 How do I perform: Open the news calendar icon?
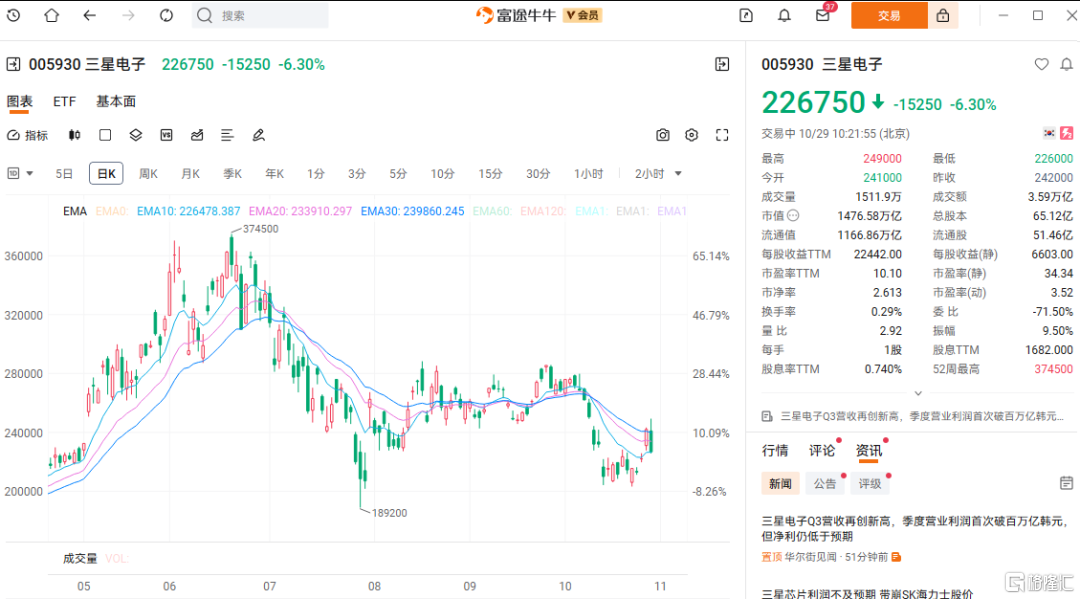(1066, 483)
